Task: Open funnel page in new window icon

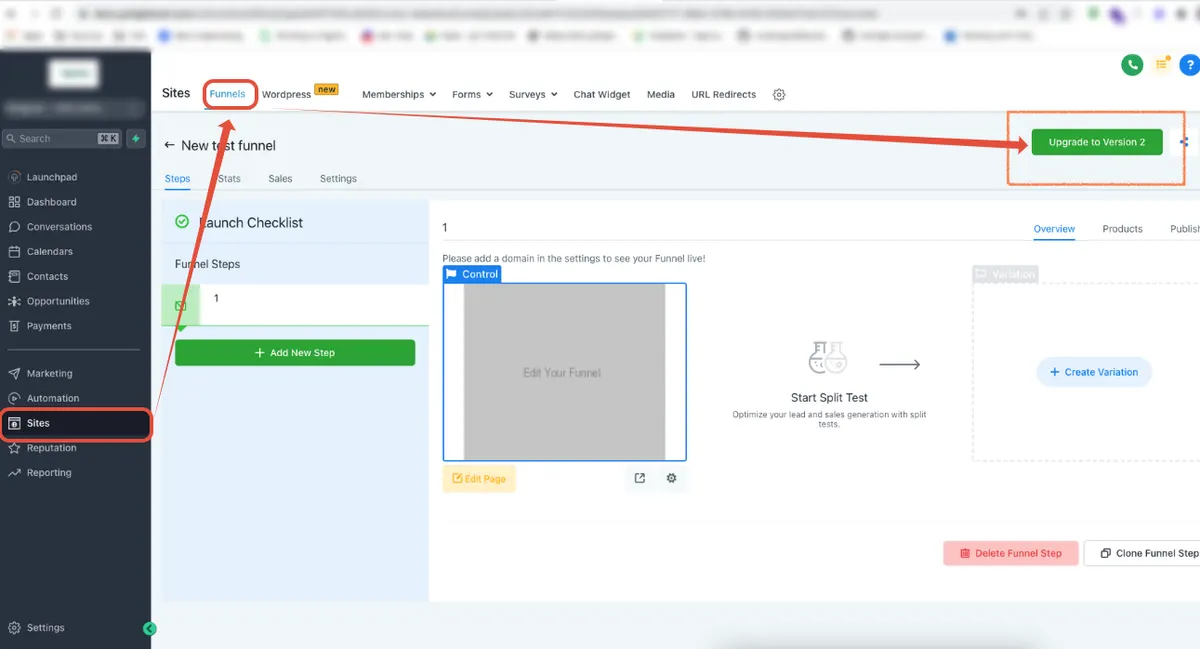Action: point(640,478)
